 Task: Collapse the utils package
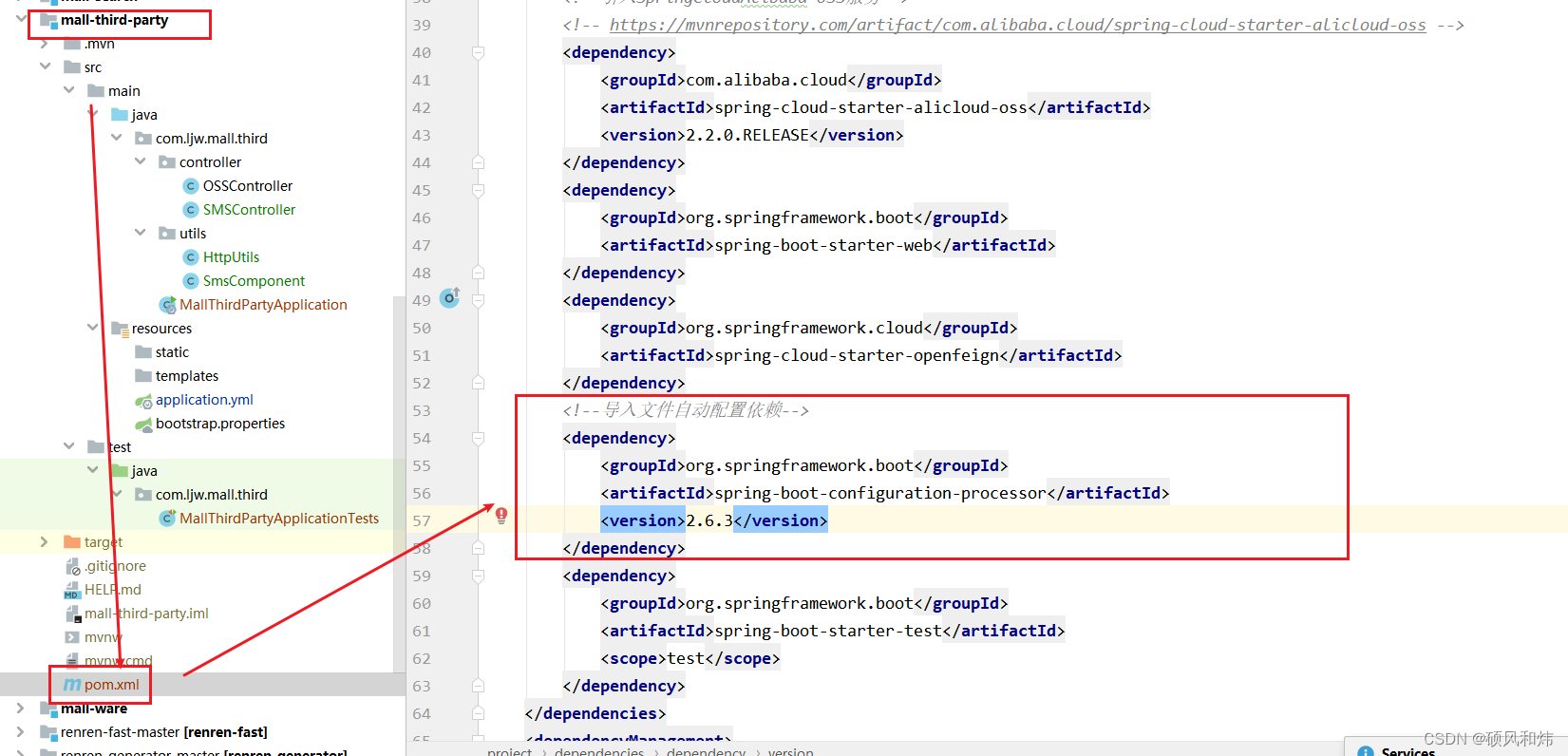pos(140,233)
